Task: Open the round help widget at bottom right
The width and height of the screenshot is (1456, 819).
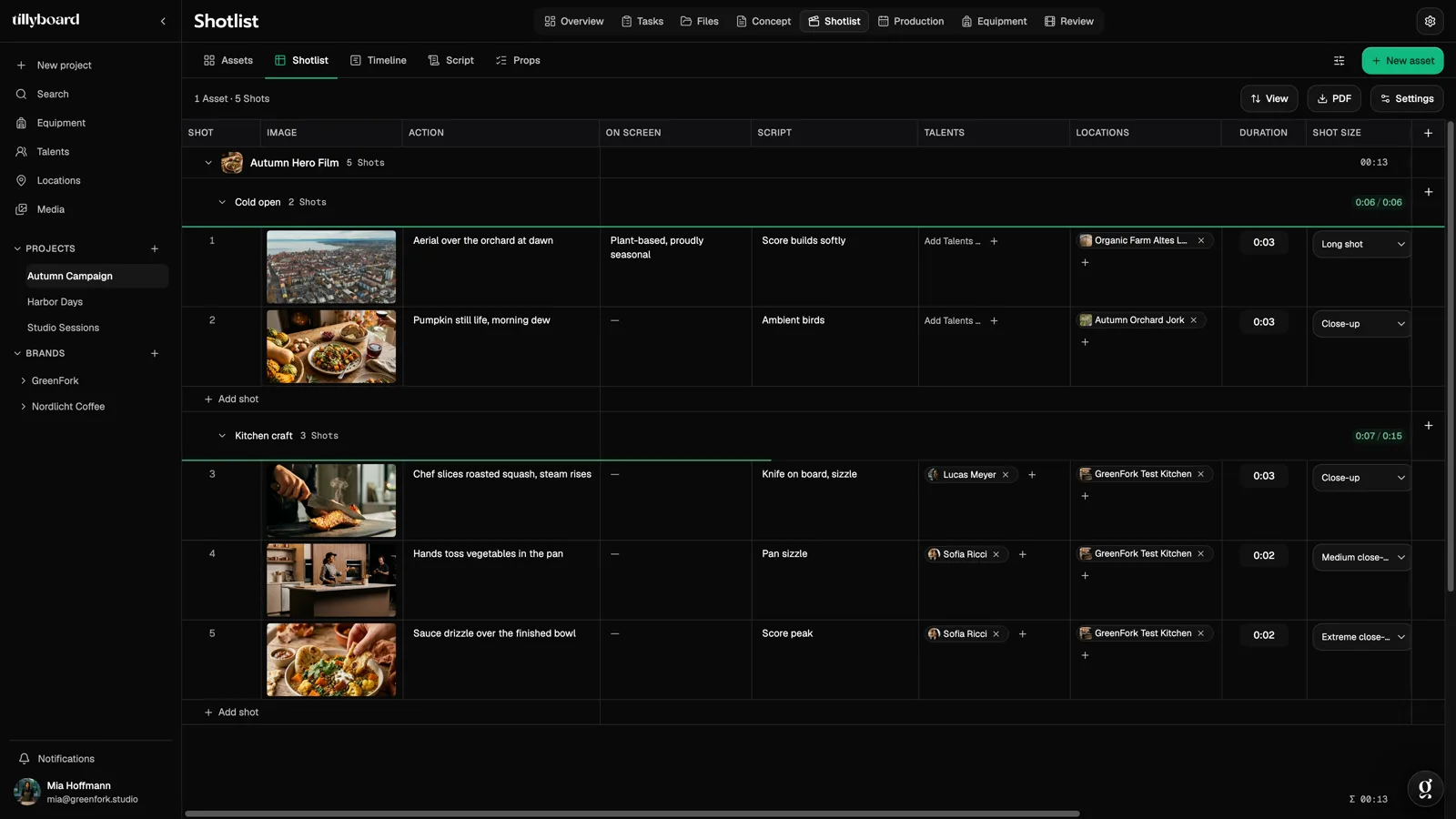Action: [1425, 788]
